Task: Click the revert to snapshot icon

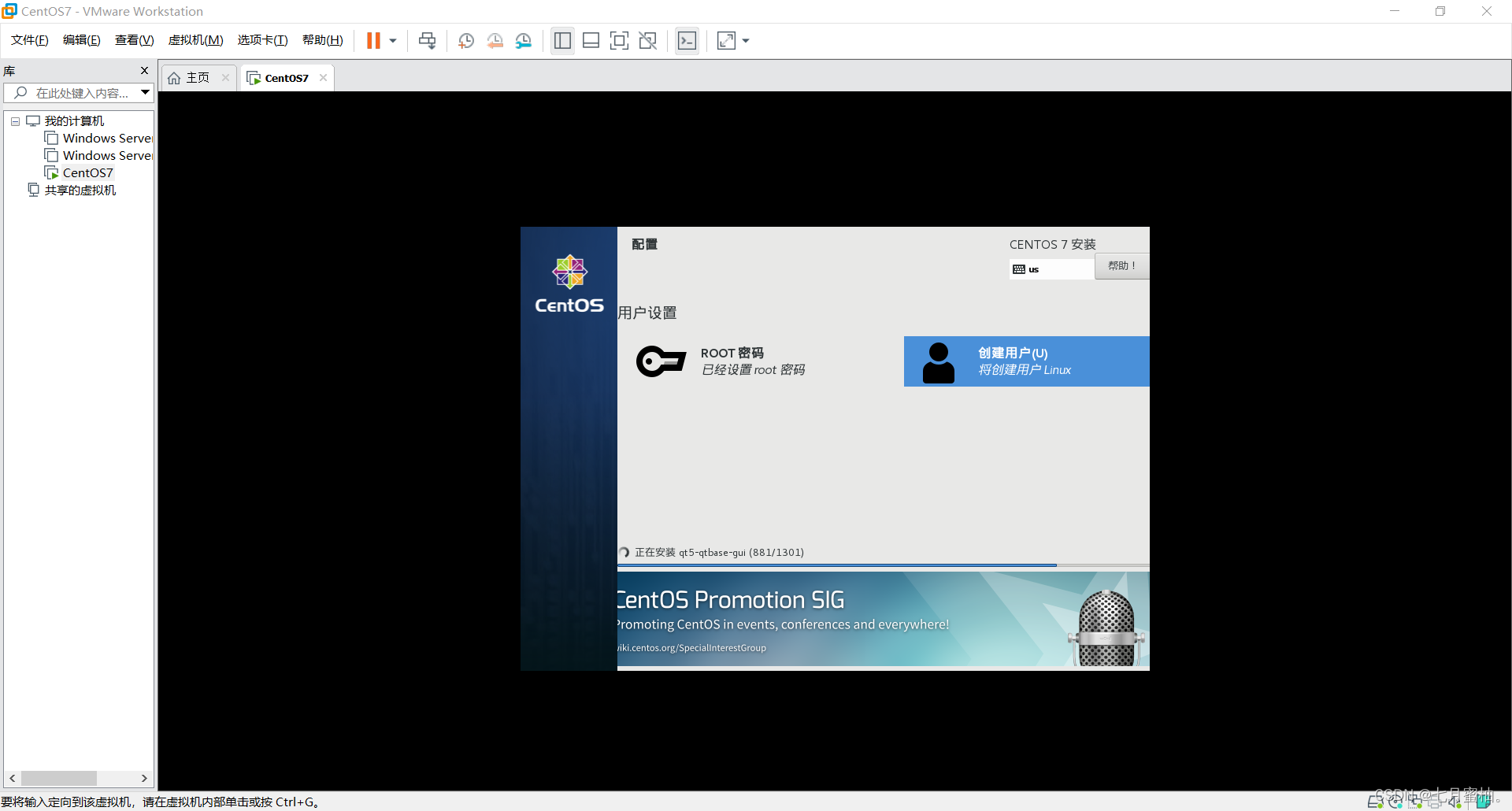Action: click(495, 40)
